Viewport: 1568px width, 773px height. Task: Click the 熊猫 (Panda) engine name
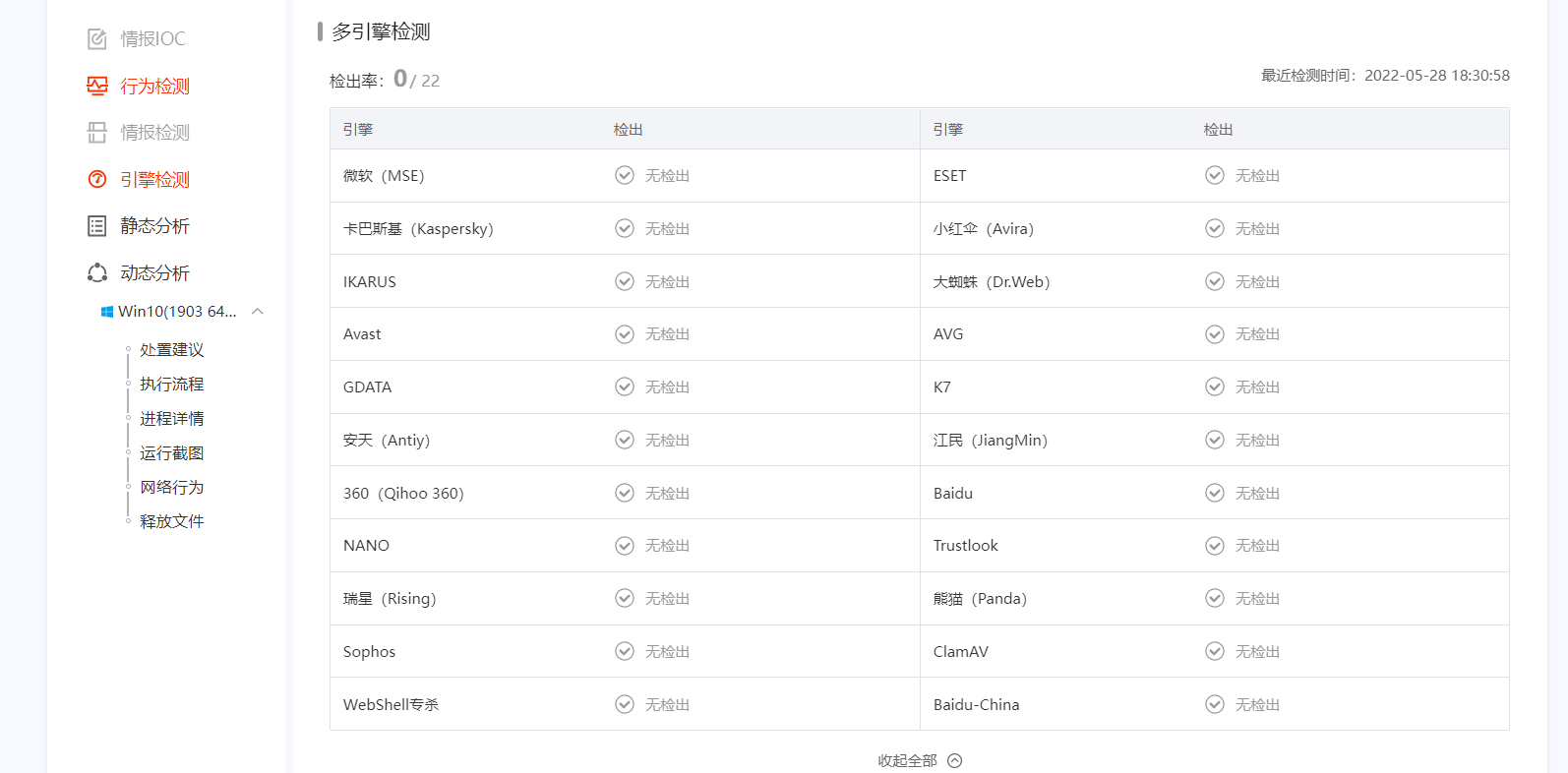(x=980, y=599)
